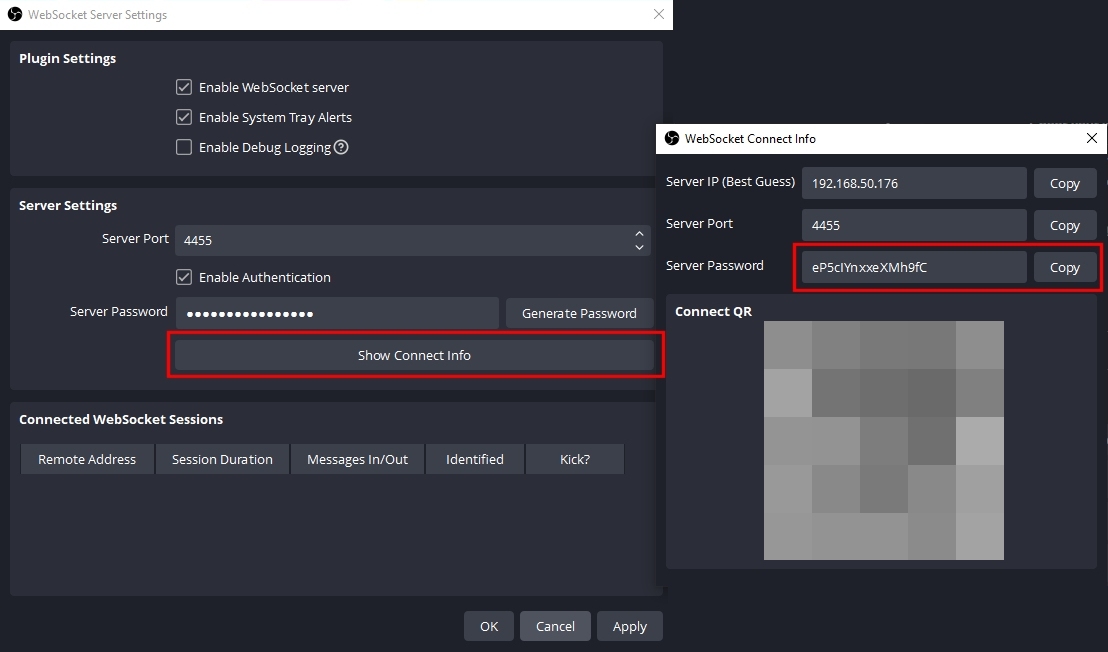Image resolution: width=1108 pixels, height=652 pixels.
Task: Select the Identified column header
Action: pos(475,459)
